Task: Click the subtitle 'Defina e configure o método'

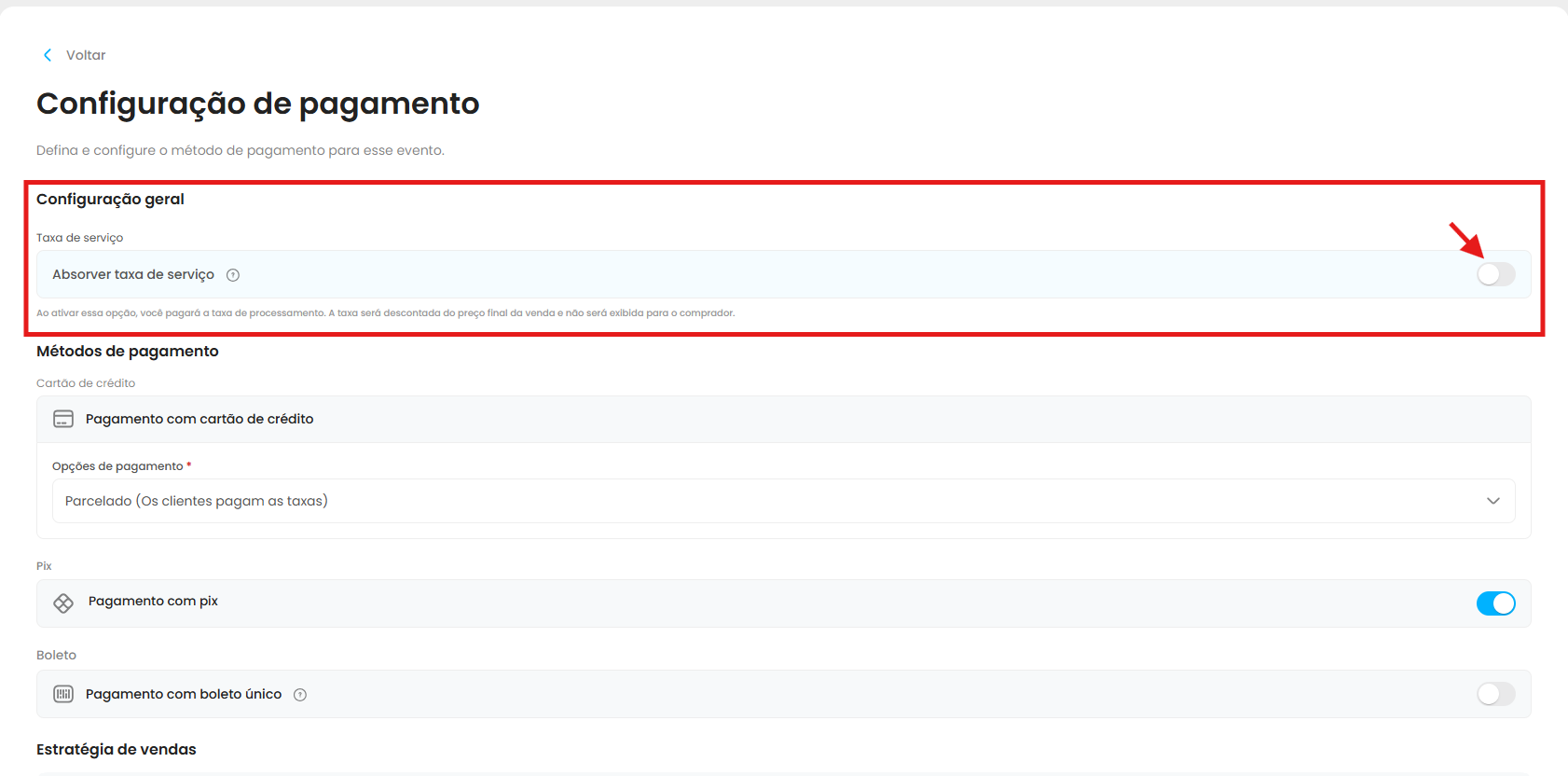Action: click(241, 150)
